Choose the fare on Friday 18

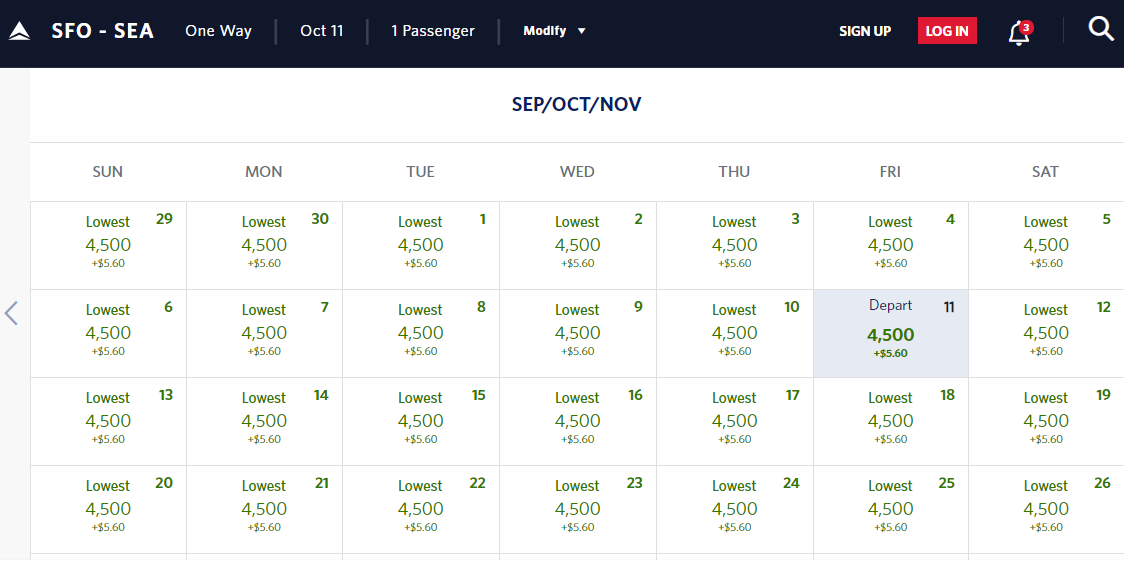(890, 421)
